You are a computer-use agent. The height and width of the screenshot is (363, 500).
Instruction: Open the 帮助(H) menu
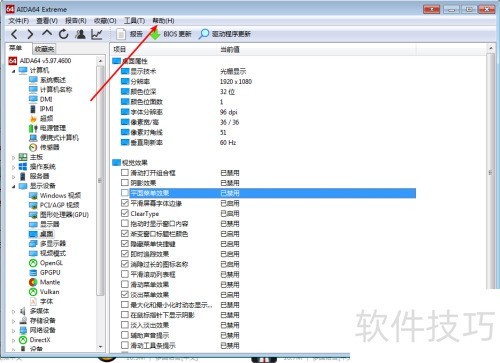point(163,21)
